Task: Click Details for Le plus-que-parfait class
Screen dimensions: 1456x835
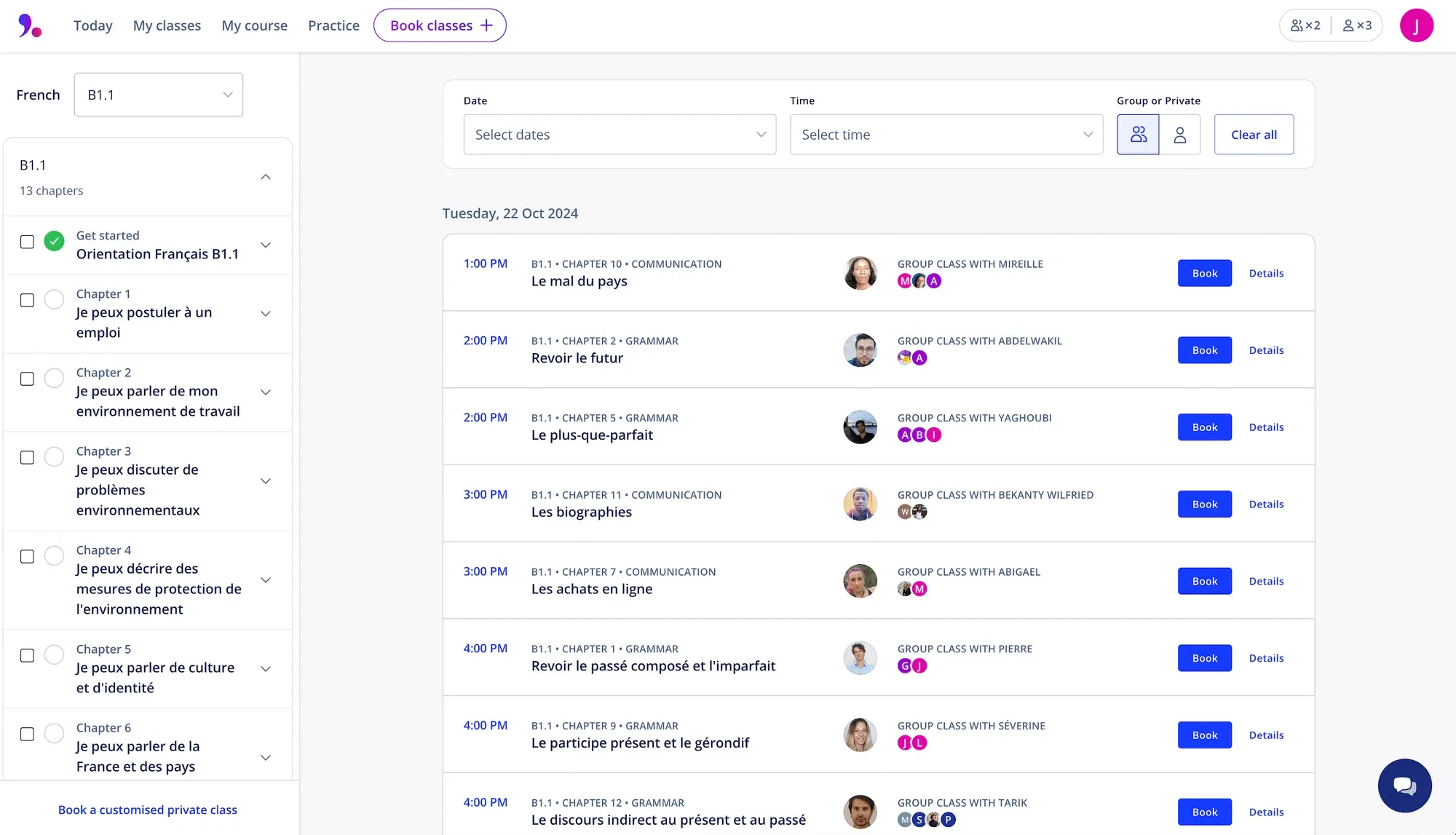Action: pos(1267,427)
